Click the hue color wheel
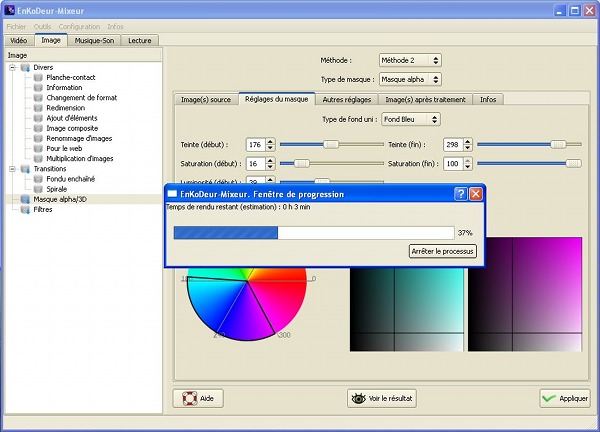The image size is (600, 432). tap(247, 304)
